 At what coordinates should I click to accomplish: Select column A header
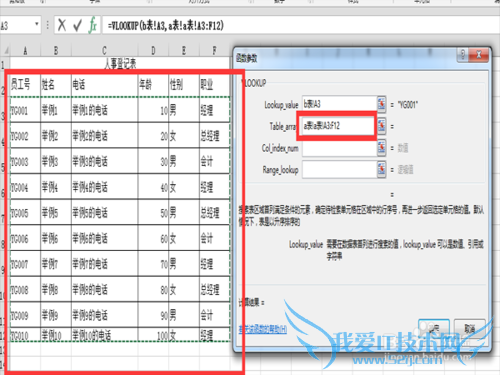click(25, 50)
